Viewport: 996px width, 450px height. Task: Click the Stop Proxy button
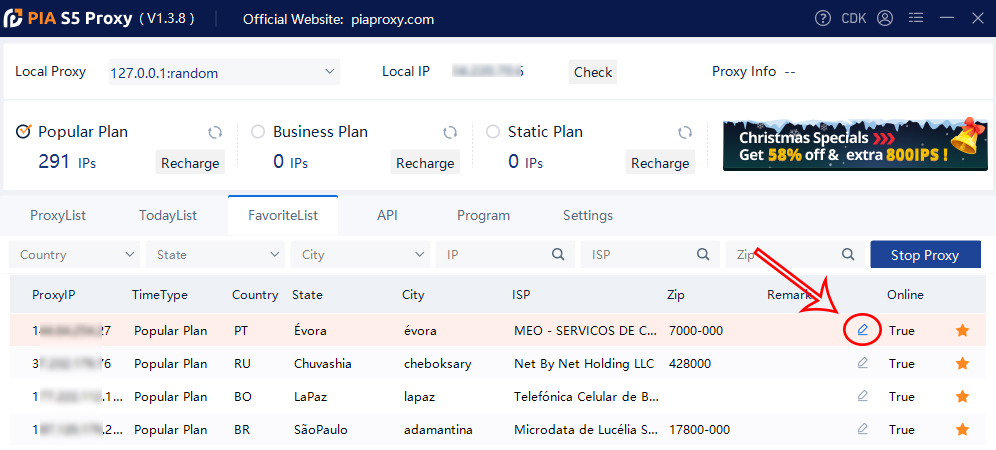click(925, 255)
